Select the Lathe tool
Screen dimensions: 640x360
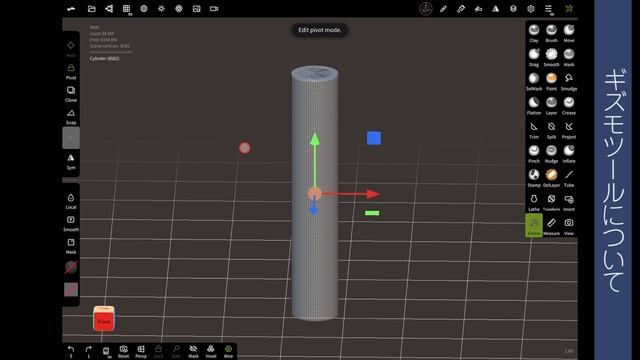534,202
